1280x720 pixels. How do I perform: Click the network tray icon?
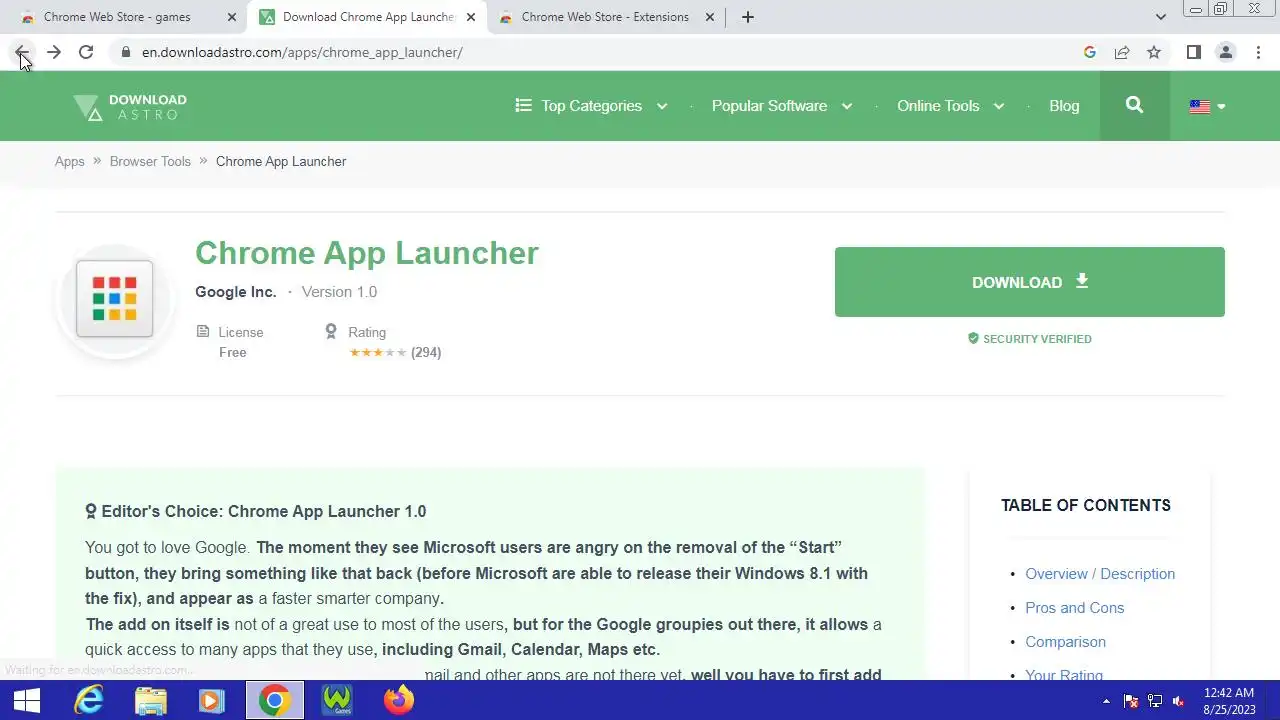[x=1155, y=701]
